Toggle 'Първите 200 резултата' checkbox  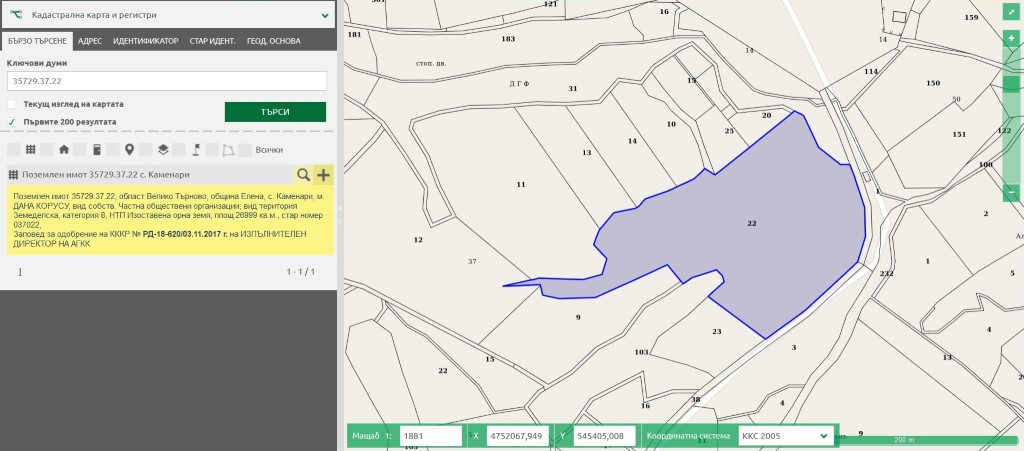pyautogui.click(x=12, y=122)
